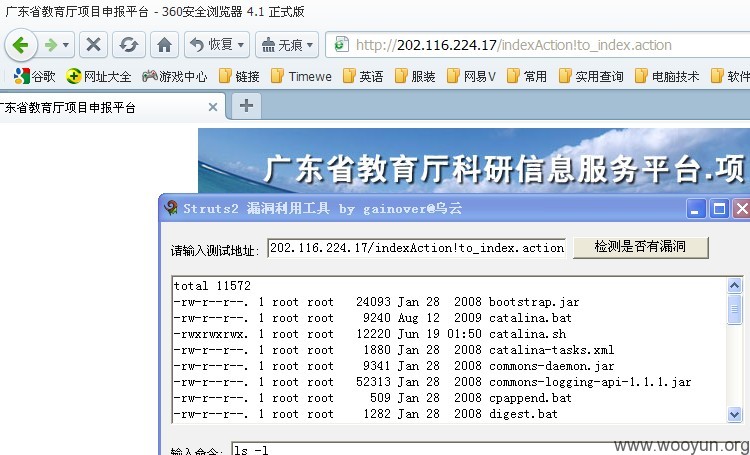The image size is (750, 455).
Task: Open the 网易V bookmark folder
Action: coord(472,76)
